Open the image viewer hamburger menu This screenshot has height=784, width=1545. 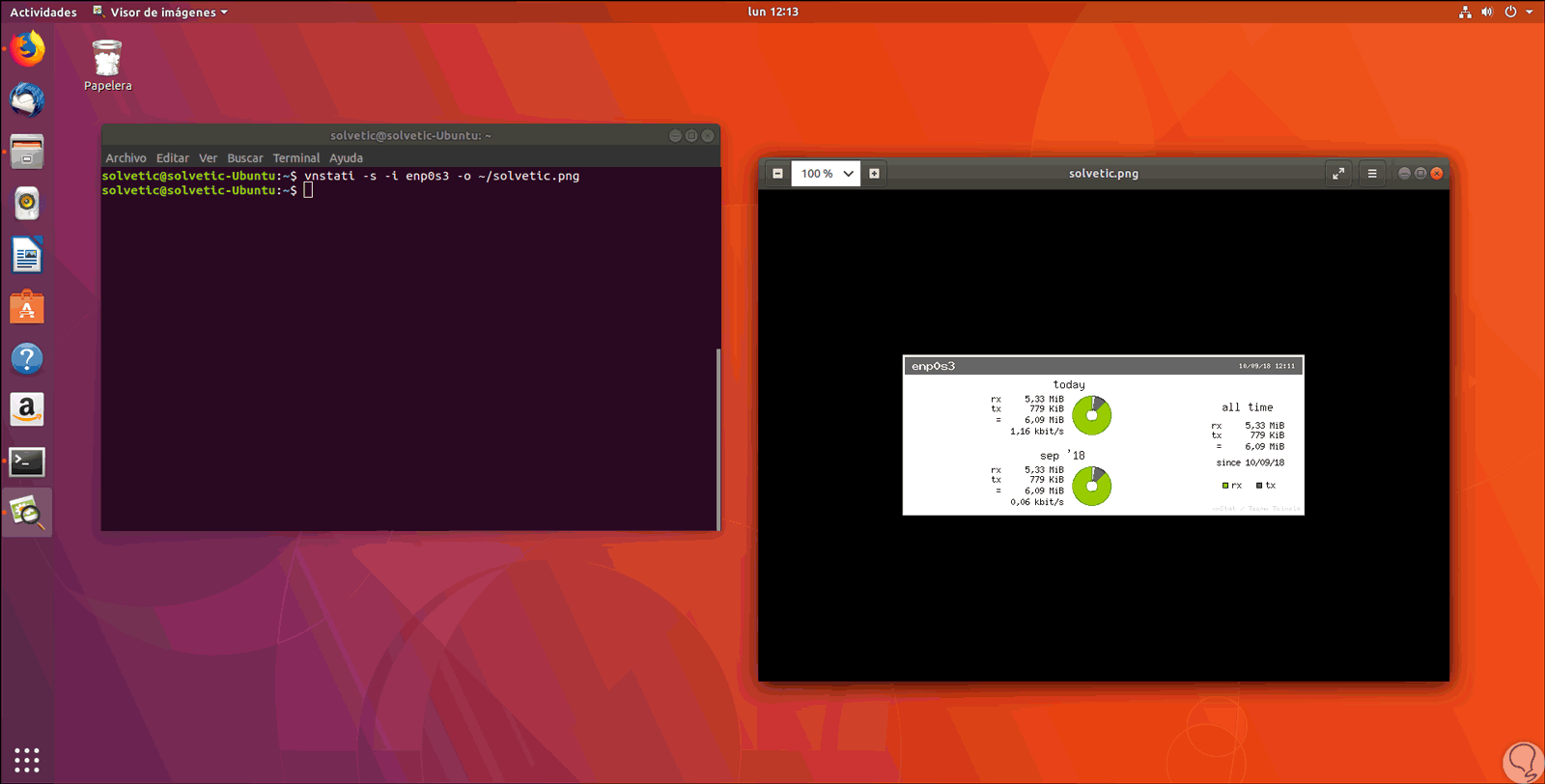click(1372, 174)
